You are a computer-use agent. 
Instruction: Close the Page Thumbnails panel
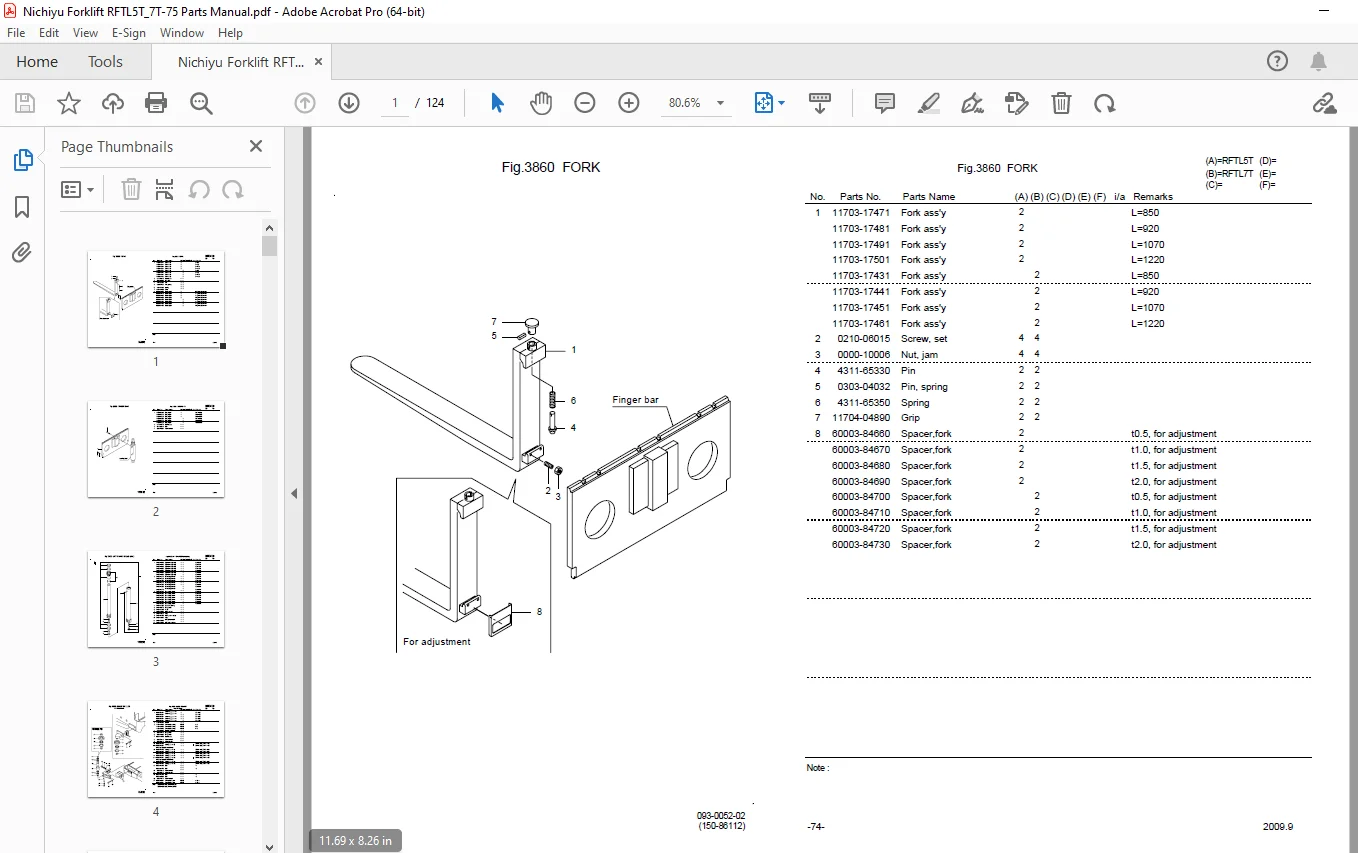(x=256, y=146)
